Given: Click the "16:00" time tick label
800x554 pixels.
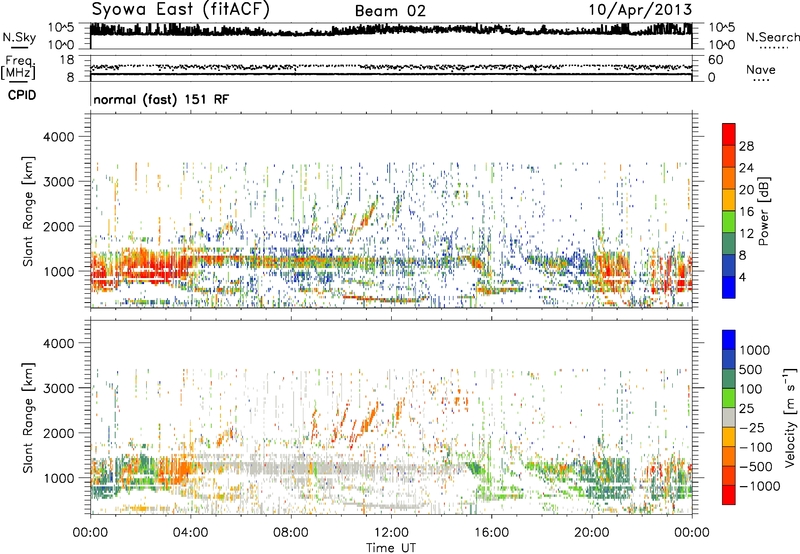Looking at the screenshot, I should click(x=491, y=533).
